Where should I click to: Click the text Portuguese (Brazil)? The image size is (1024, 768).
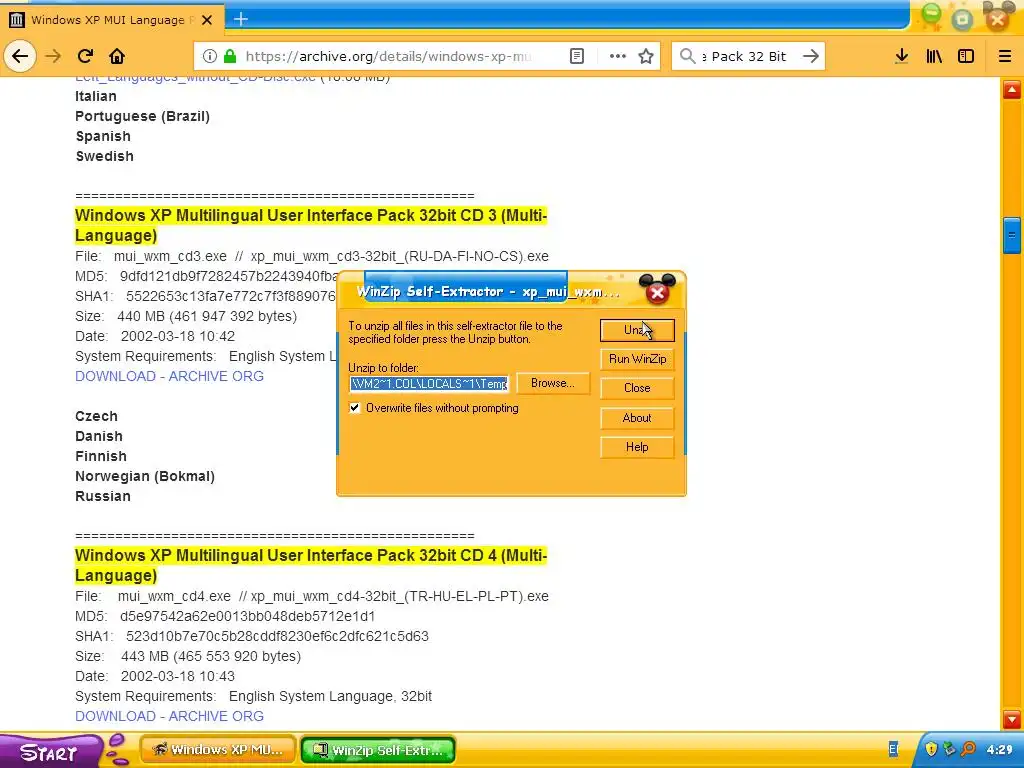[142, 116]
